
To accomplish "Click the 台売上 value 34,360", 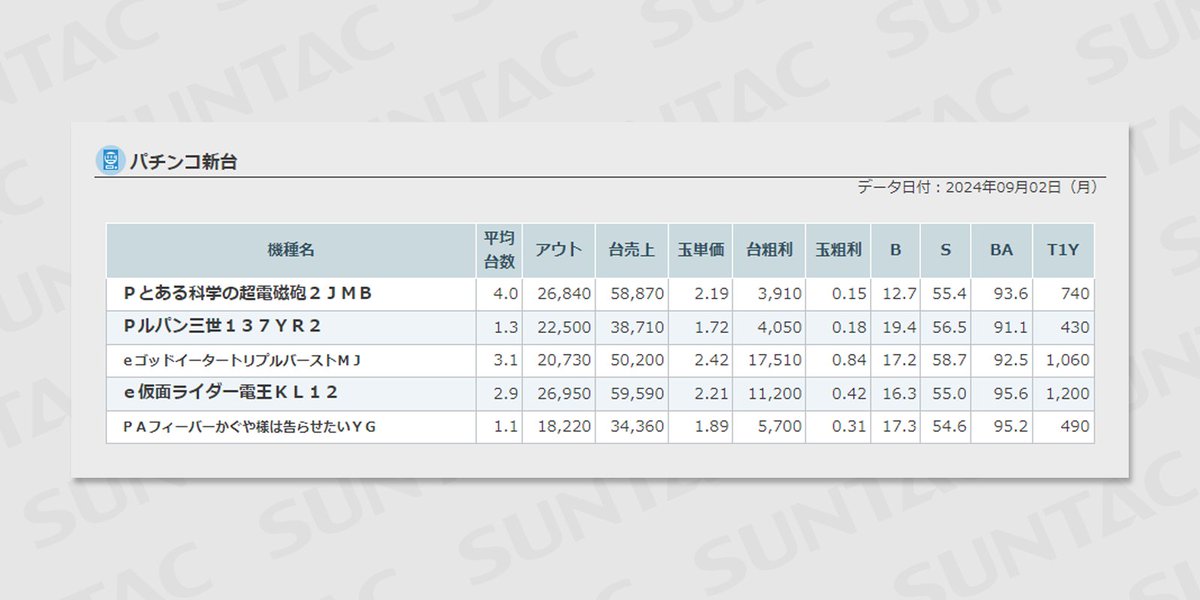I will pyautogui.click(x=637, y=427).
